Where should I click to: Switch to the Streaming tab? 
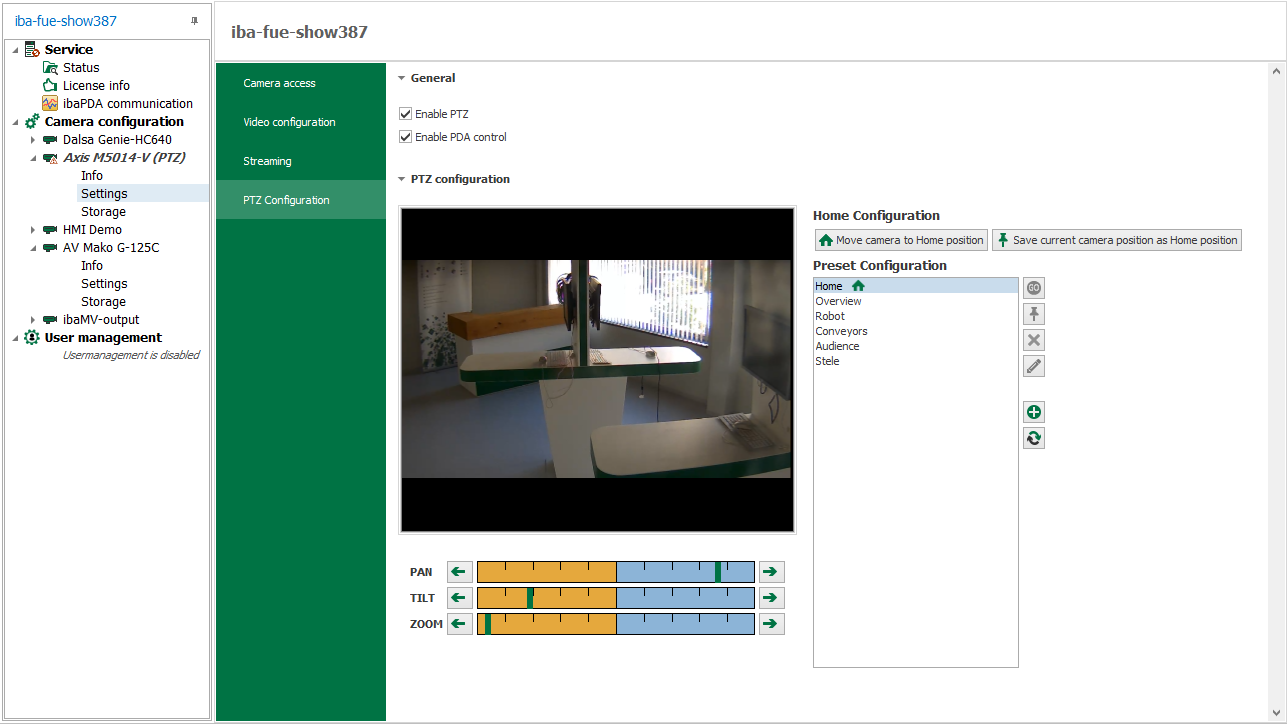click(x=267, y=161)
